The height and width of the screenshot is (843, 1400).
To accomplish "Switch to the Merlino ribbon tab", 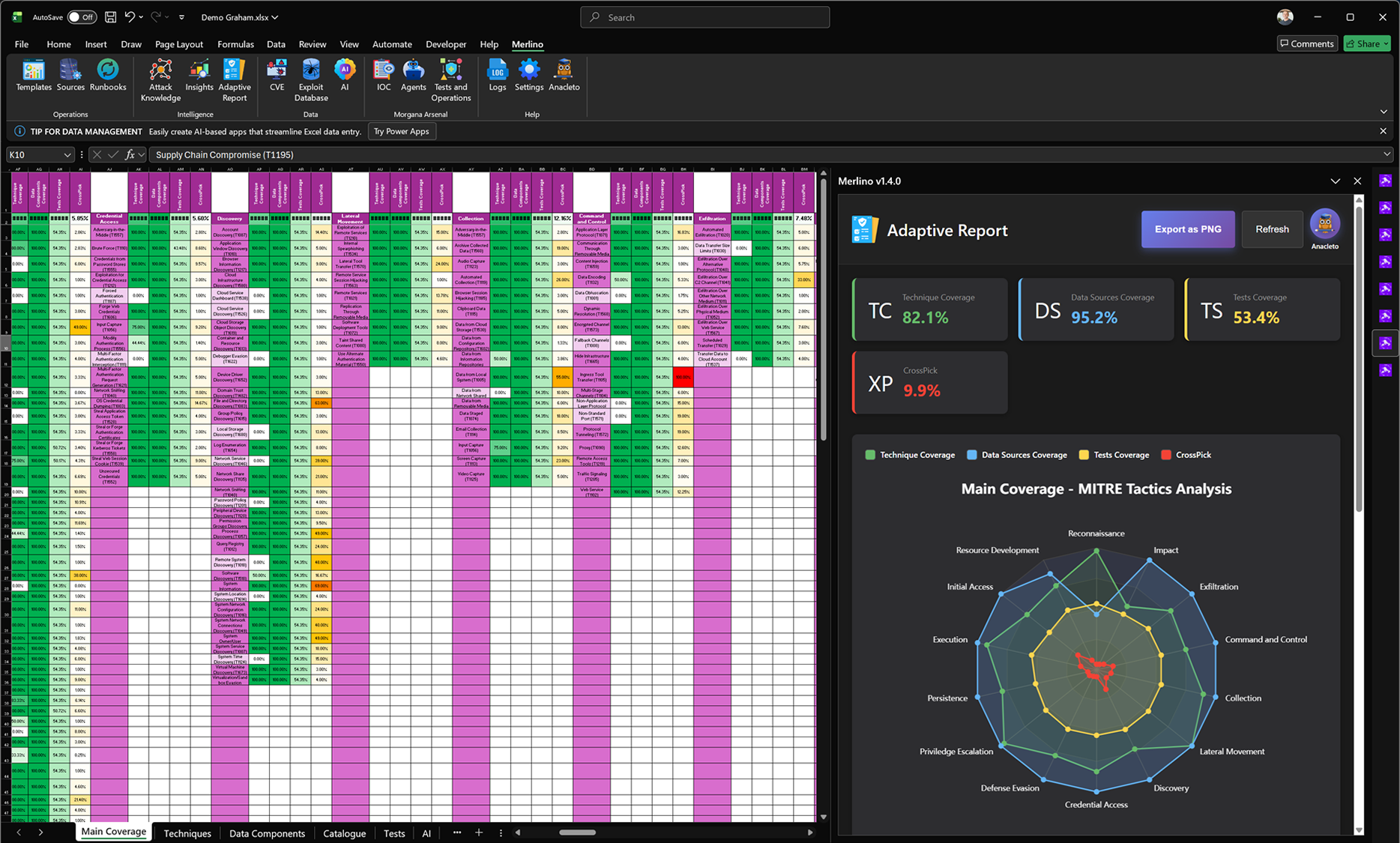I will click(527, 44).
